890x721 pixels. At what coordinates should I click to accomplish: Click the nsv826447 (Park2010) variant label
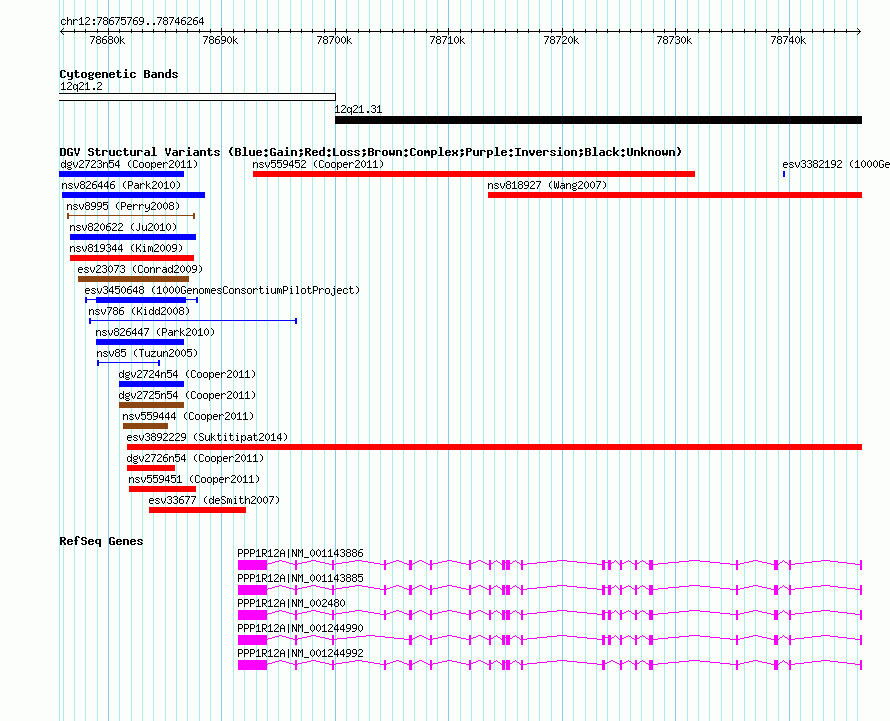click(x=155, y=332)
